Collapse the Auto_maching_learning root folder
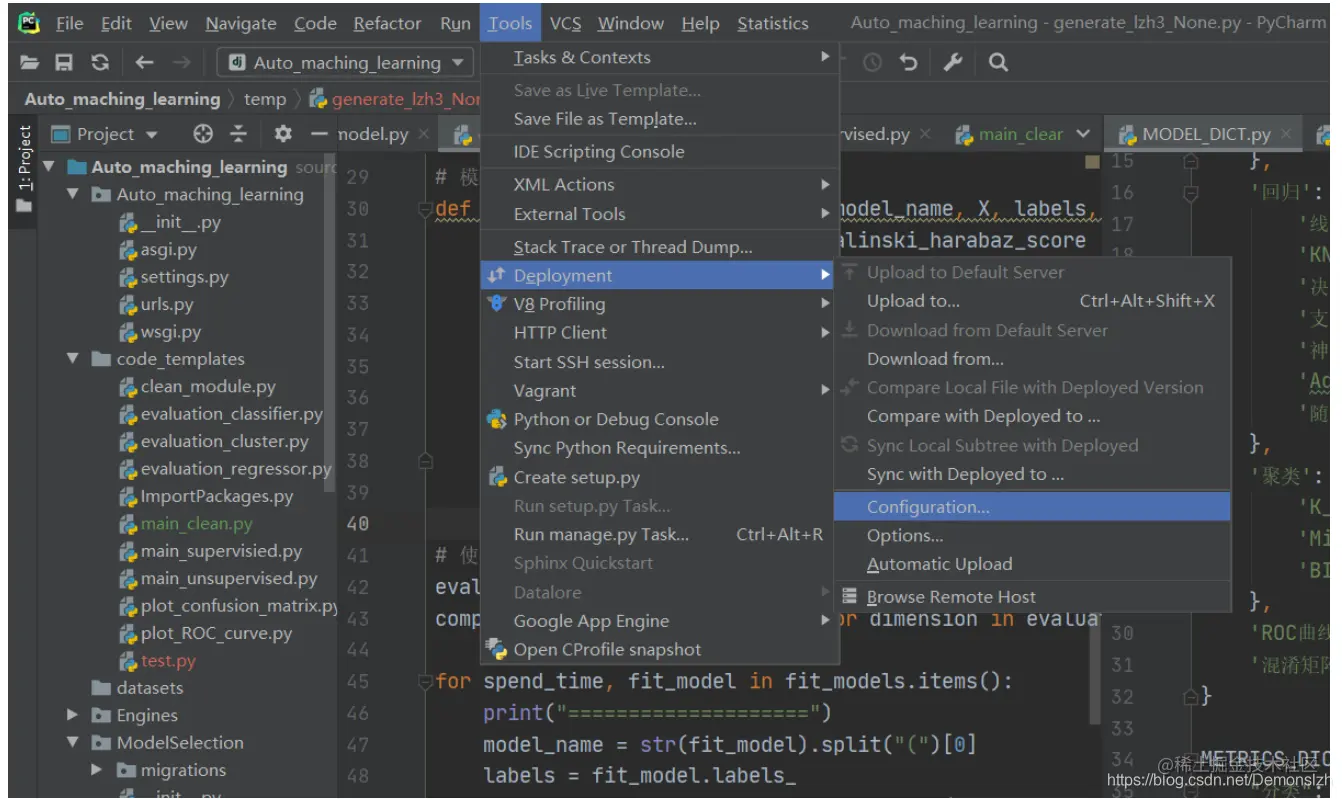The height and width of the screenshot is (799, 1342). click(49, 167)
